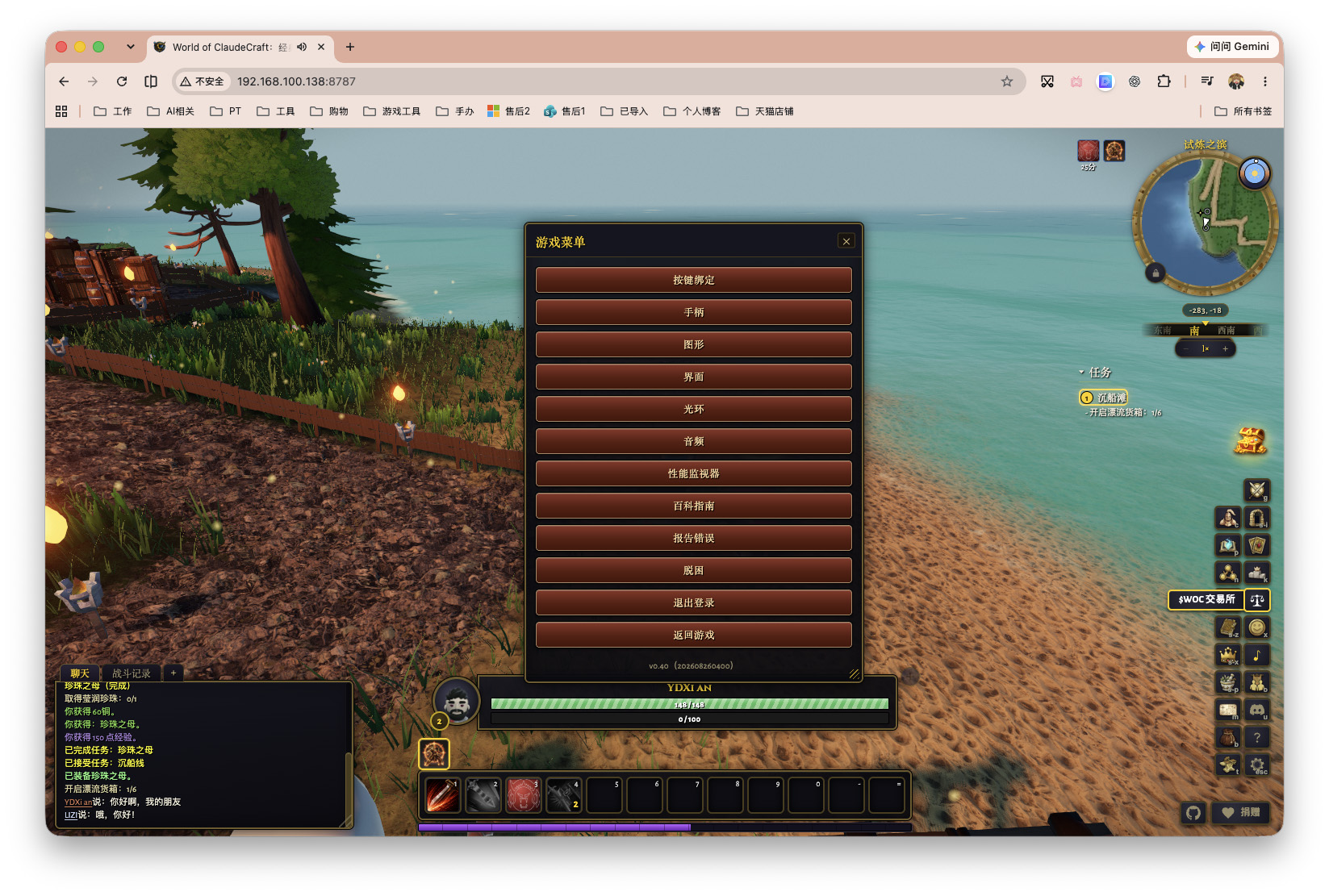Viewport: 1329px width, 896px height.
Task: Open the Discord icon
Action: coord(1256,710)
